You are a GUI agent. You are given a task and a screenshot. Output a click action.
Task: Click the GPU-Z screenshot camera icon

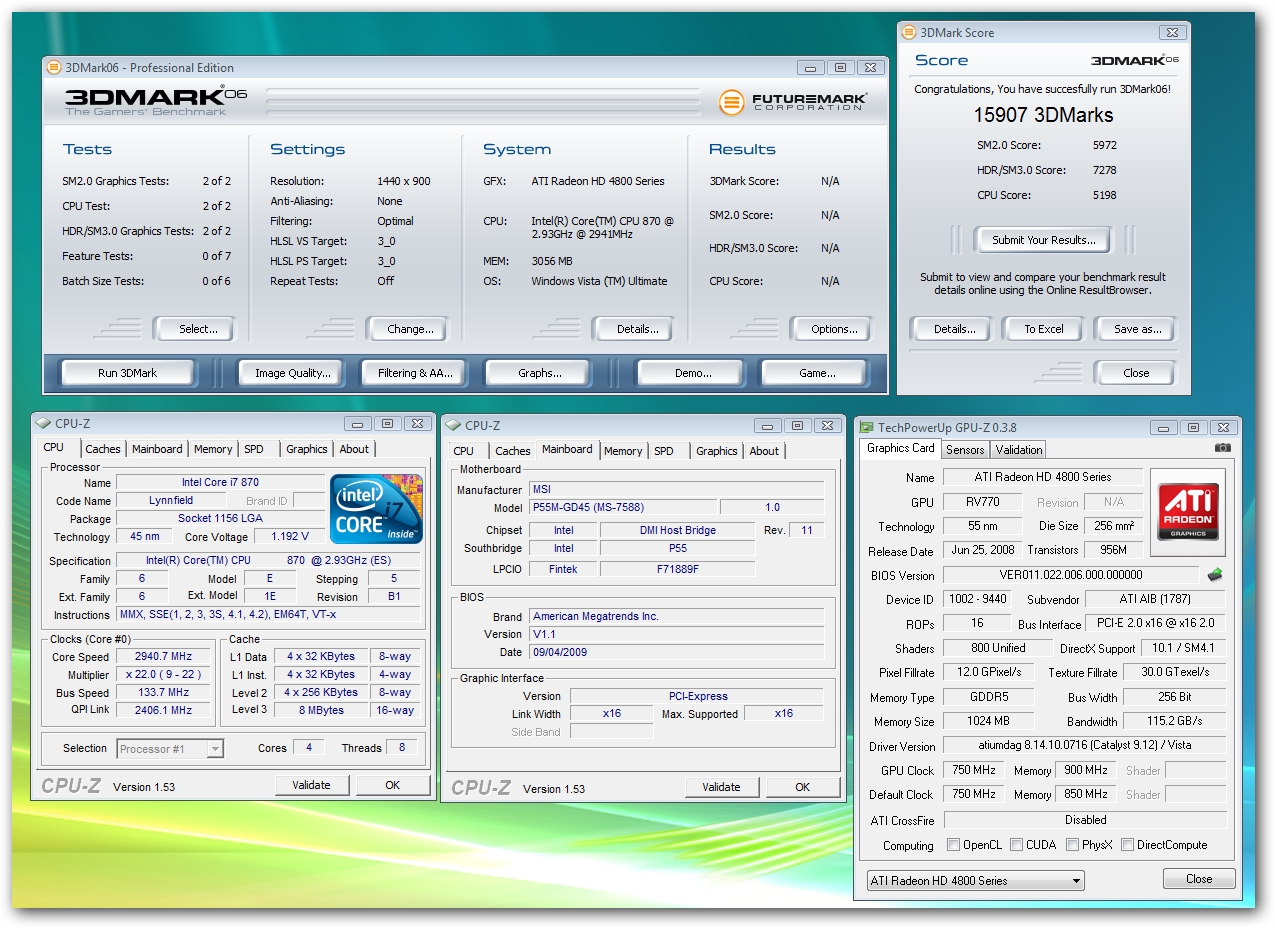[1222, 449]
